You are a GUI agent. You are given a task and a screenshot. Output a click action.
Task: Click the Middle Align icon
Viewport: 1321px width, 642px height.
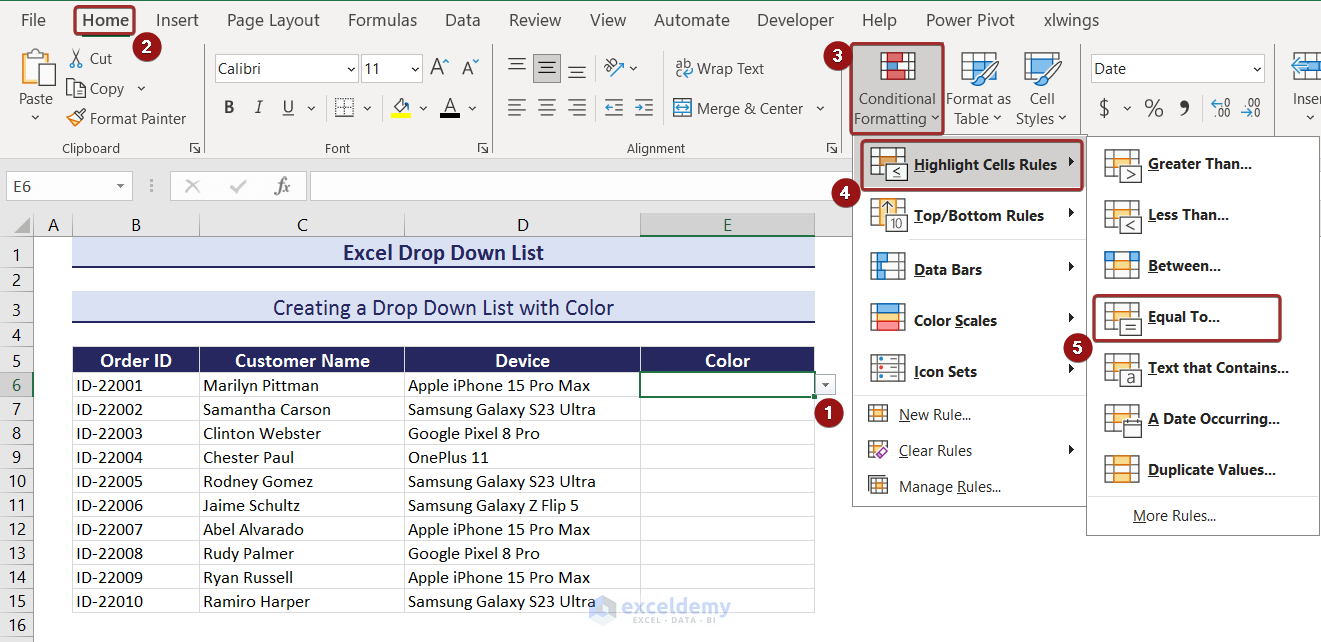click(547, 68)
